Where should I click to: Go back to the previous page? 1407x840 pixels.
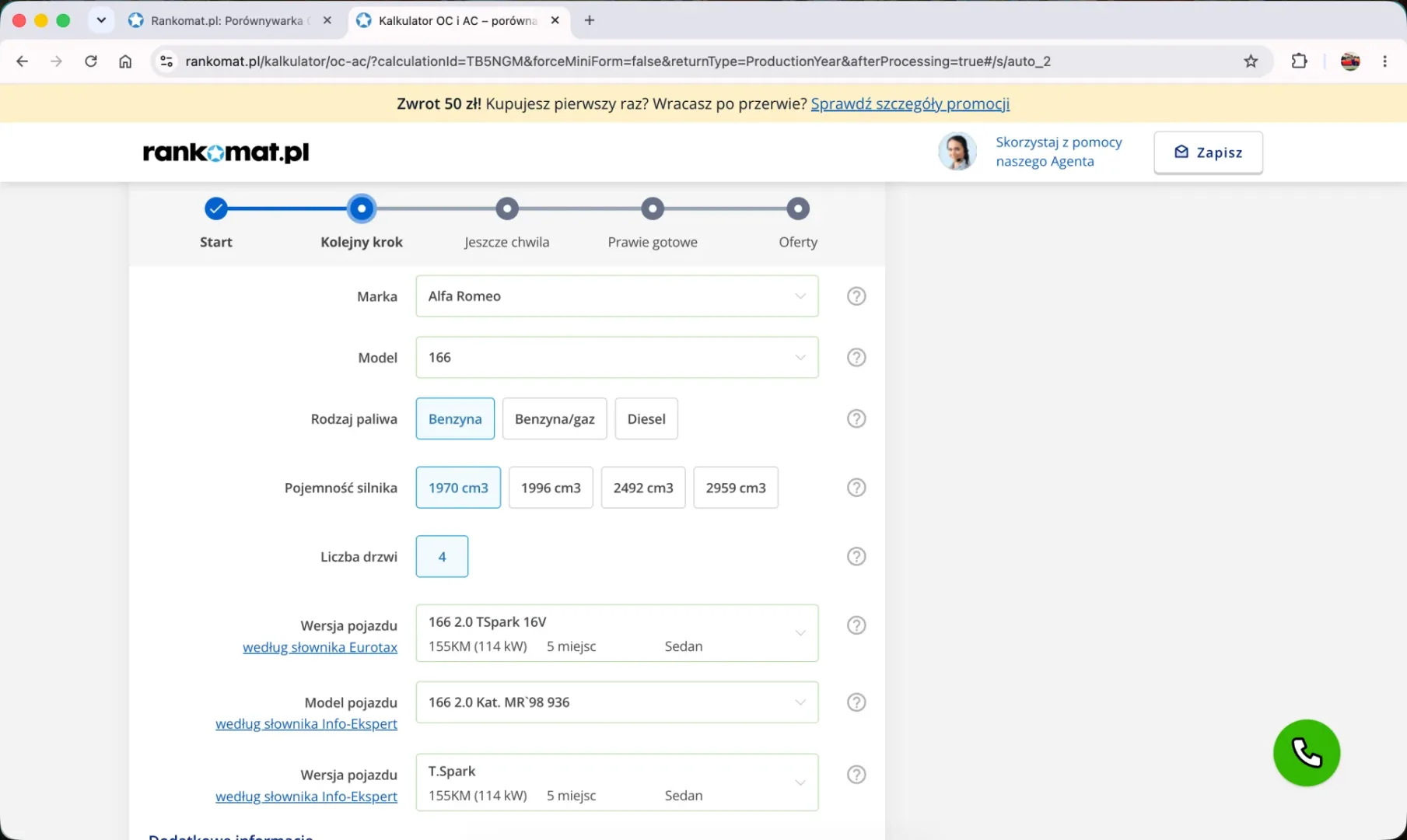click(23, 61)
